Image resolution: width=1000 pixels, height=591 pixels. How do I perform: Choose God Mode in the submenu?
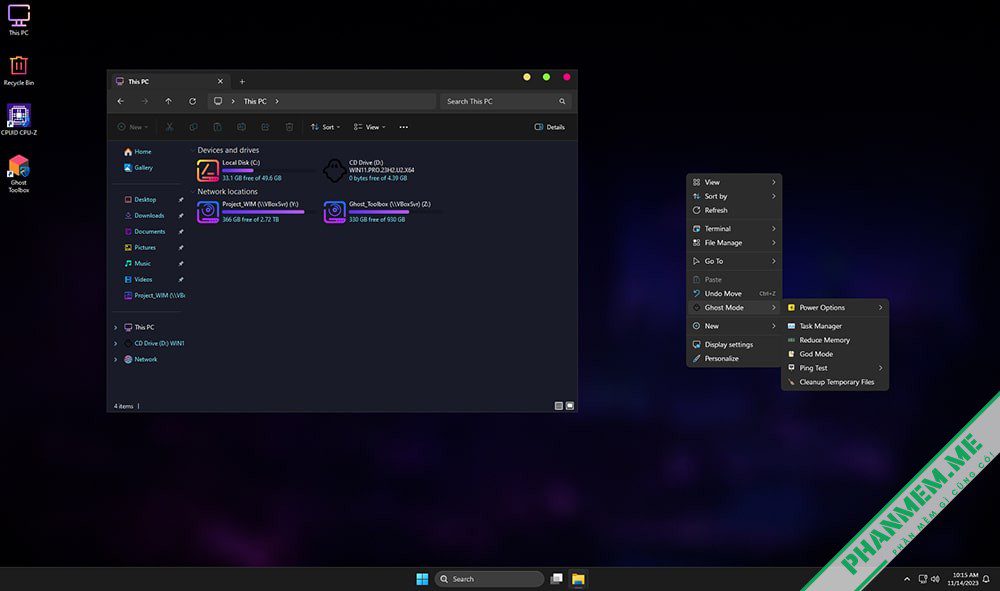[835, 354]
